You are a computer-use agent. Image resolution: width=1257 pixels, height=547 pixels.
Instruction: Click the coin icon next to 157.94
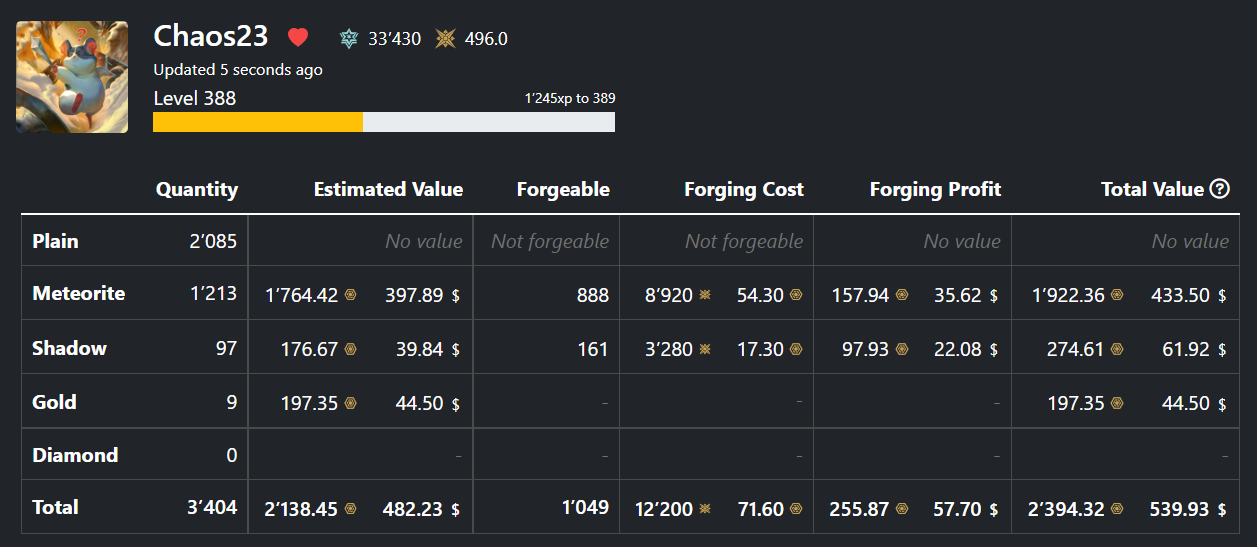coord(902,295)
